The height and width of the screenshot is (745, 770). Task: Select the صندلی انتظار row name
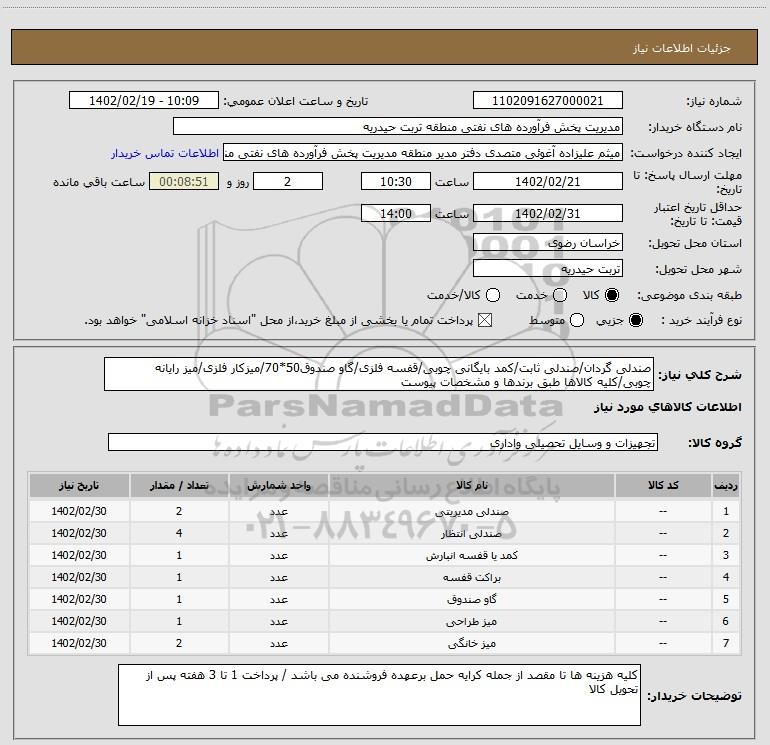point(471,533)
